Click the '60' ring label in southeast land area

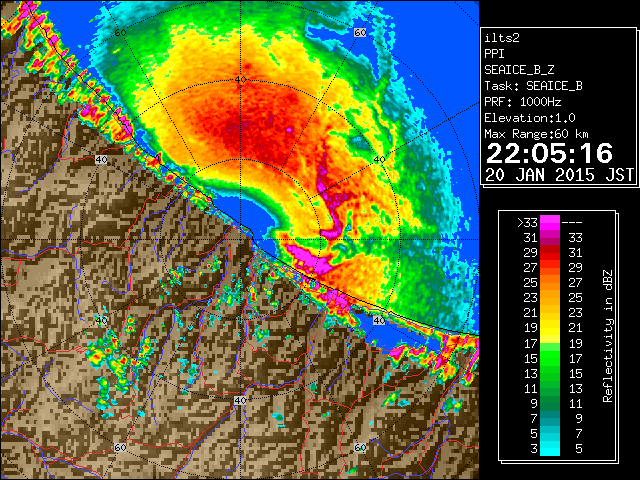coord(360,447)
